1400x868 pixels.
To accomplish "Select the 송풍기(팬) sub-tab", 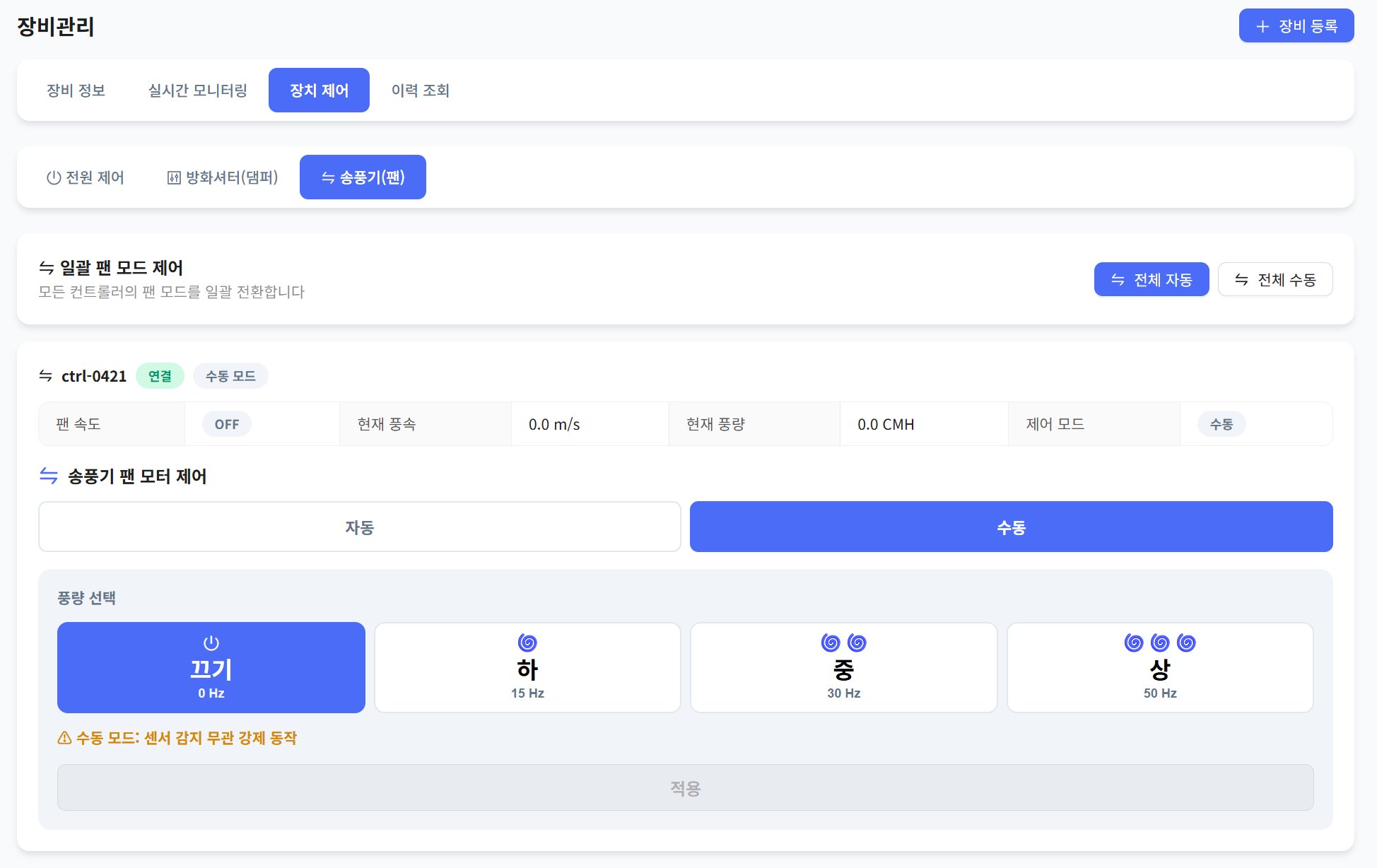I will pyautogui.click(x=363, y=178).
